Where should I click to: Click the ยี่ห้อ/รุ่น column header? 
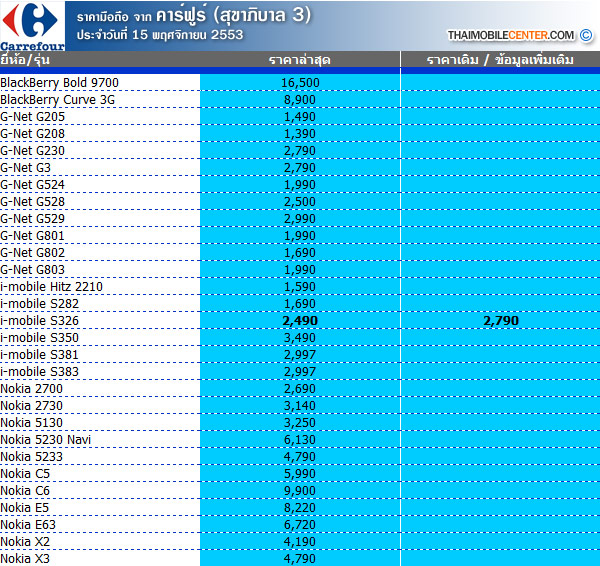(x=25, y=60)
